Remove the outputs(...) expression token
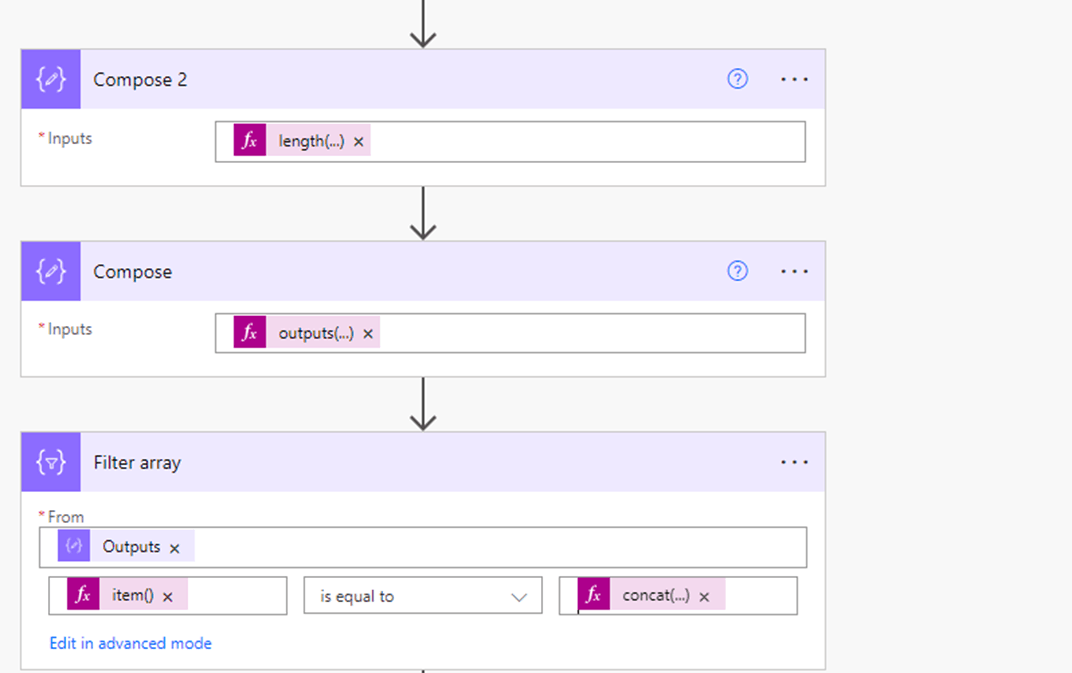This screenshot has width=1072, height=673. 368,334
